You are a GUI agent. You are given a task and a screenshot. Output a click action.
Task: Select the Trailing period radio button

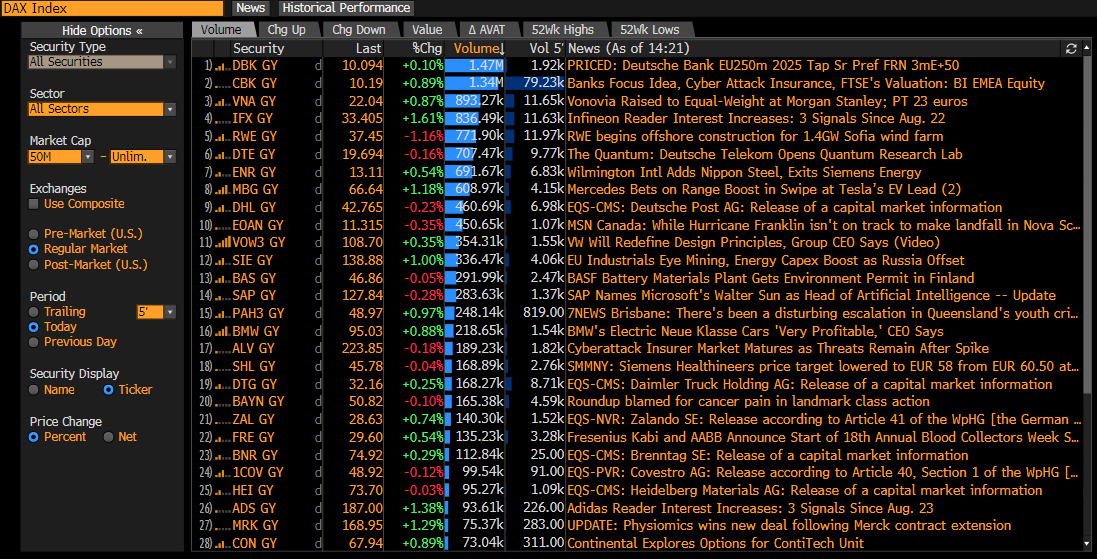click(x=33, y=312)
